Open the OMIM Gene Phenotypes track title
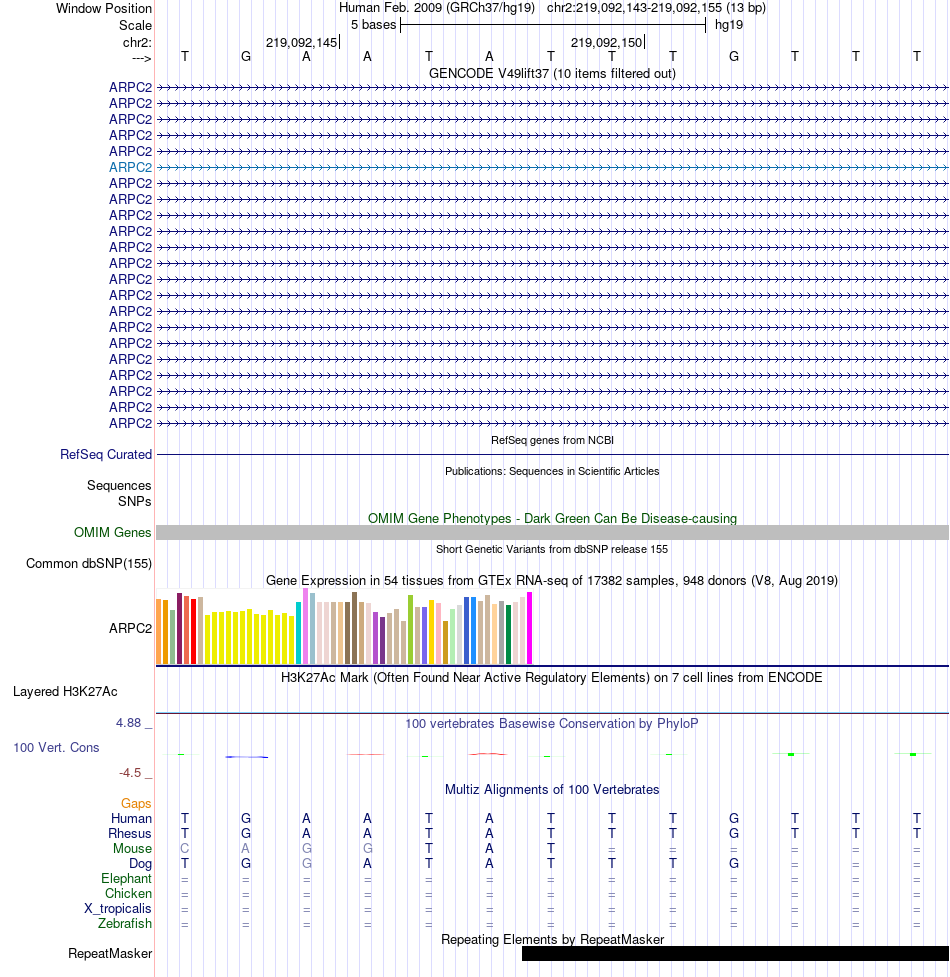This screenshot has height=977, width=950. (552, 518)
